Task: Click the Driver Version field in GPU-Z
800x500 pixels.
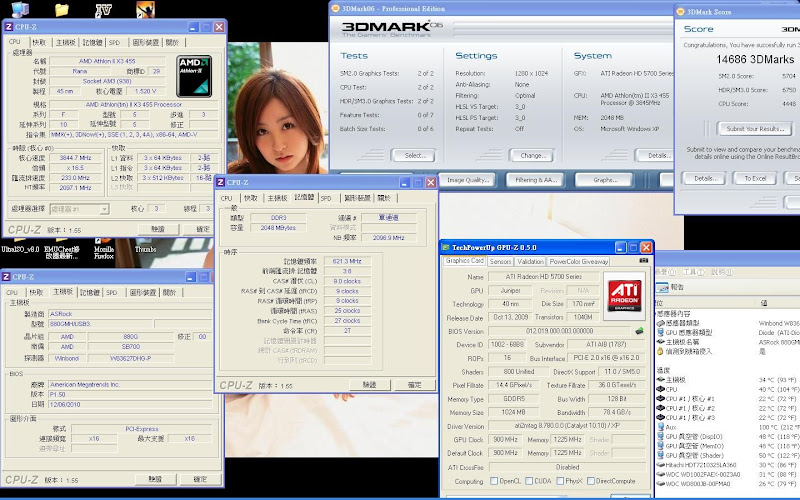Action: [567, 426]
